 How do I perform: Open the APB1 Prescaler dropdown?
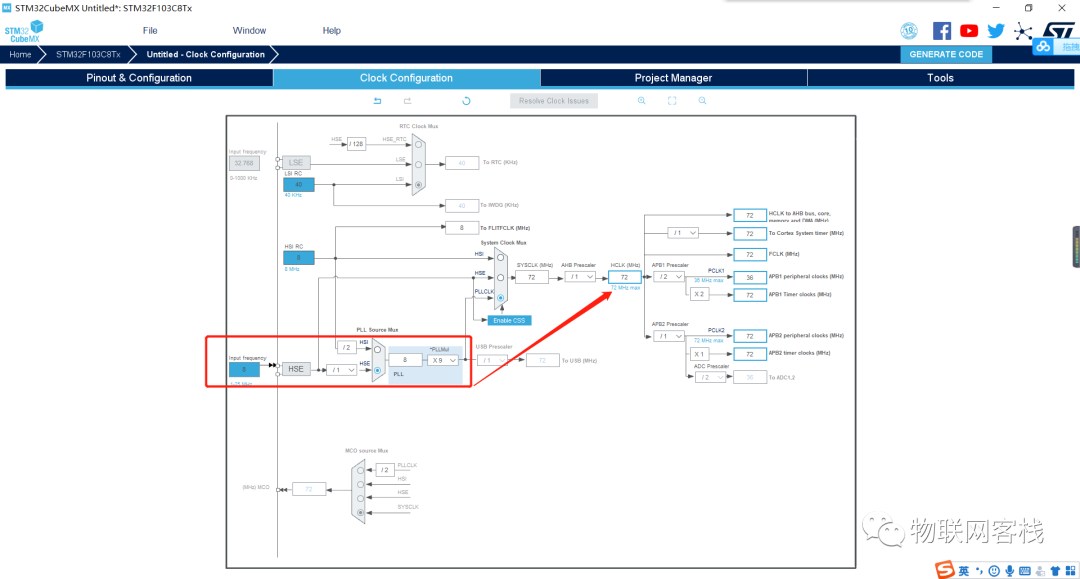668,277
